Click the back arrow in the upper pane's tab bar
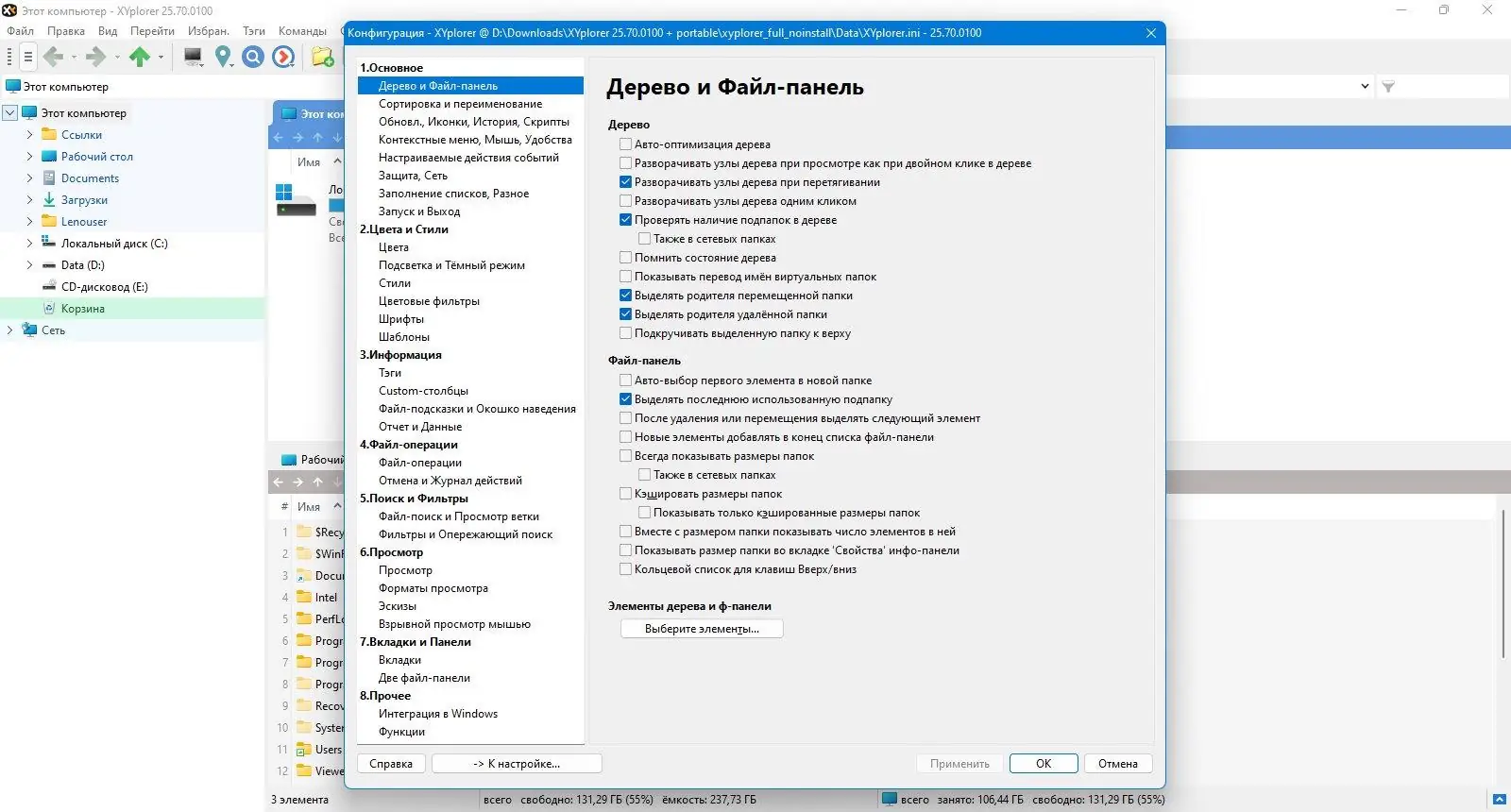The width and height of the screenshot is (1511, 812). (278, 137)
